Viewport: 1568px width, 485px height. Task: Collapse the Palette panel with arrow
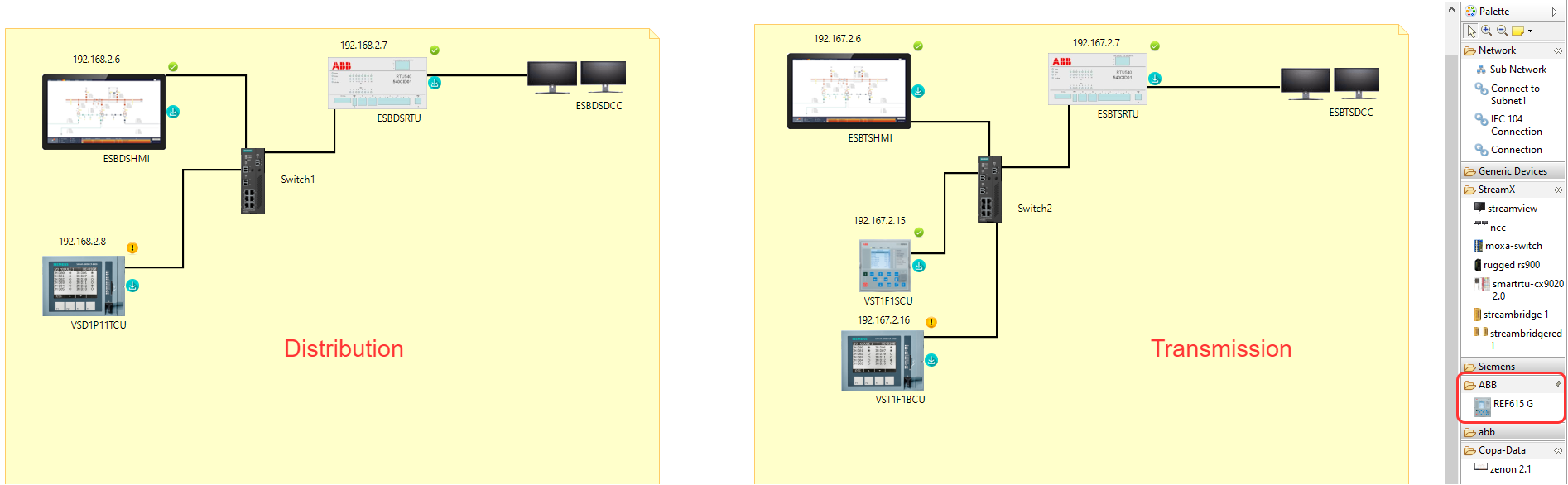pyautogui.click(x=1555, y=12)
